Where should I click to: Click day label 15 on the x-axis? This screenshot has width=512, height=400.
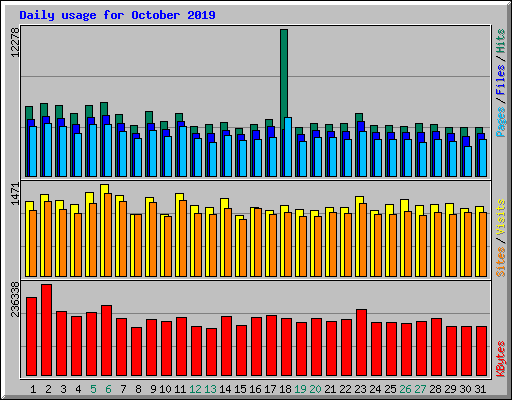pos(240,389)
